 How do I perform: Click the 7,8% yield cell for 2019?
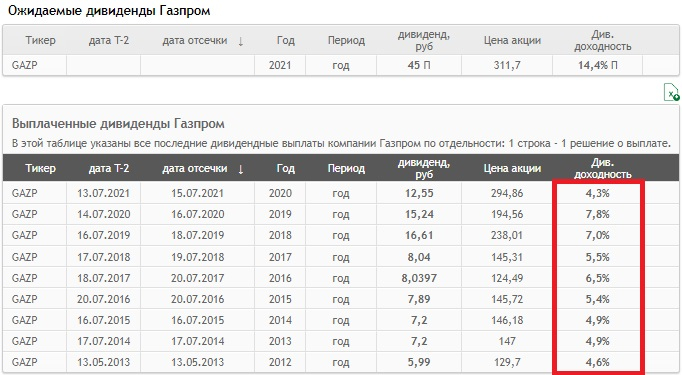tap(598, 214)
